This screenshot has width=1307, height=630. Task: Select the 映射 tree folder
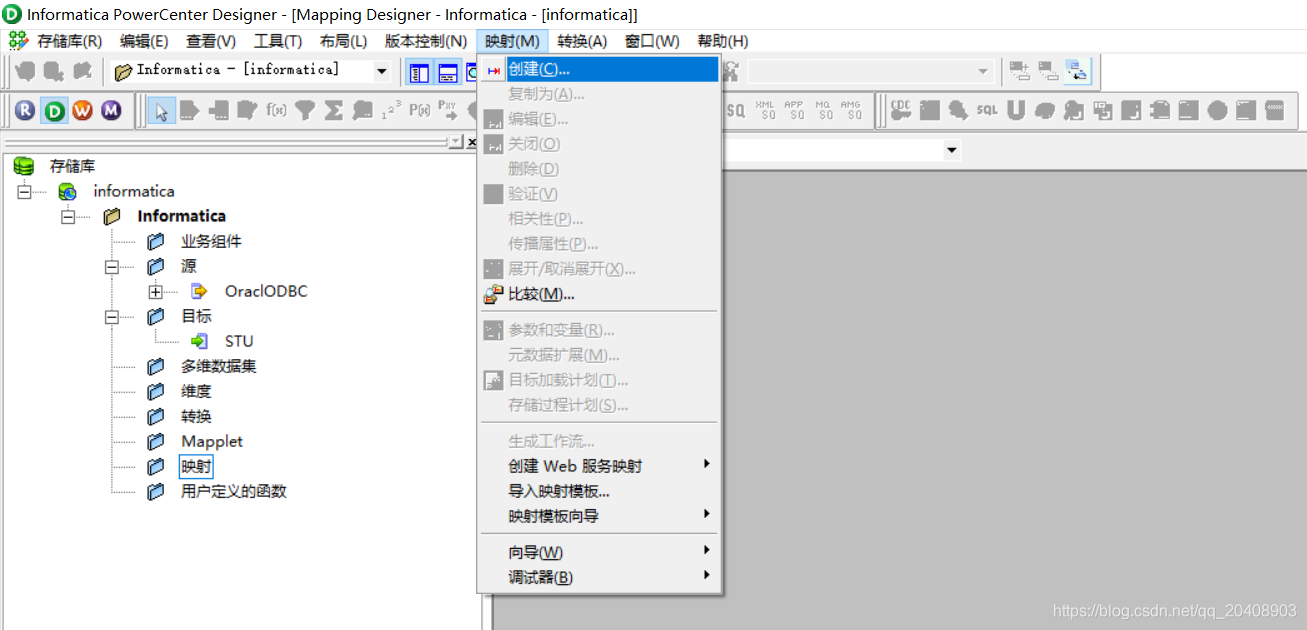[196, 466]
